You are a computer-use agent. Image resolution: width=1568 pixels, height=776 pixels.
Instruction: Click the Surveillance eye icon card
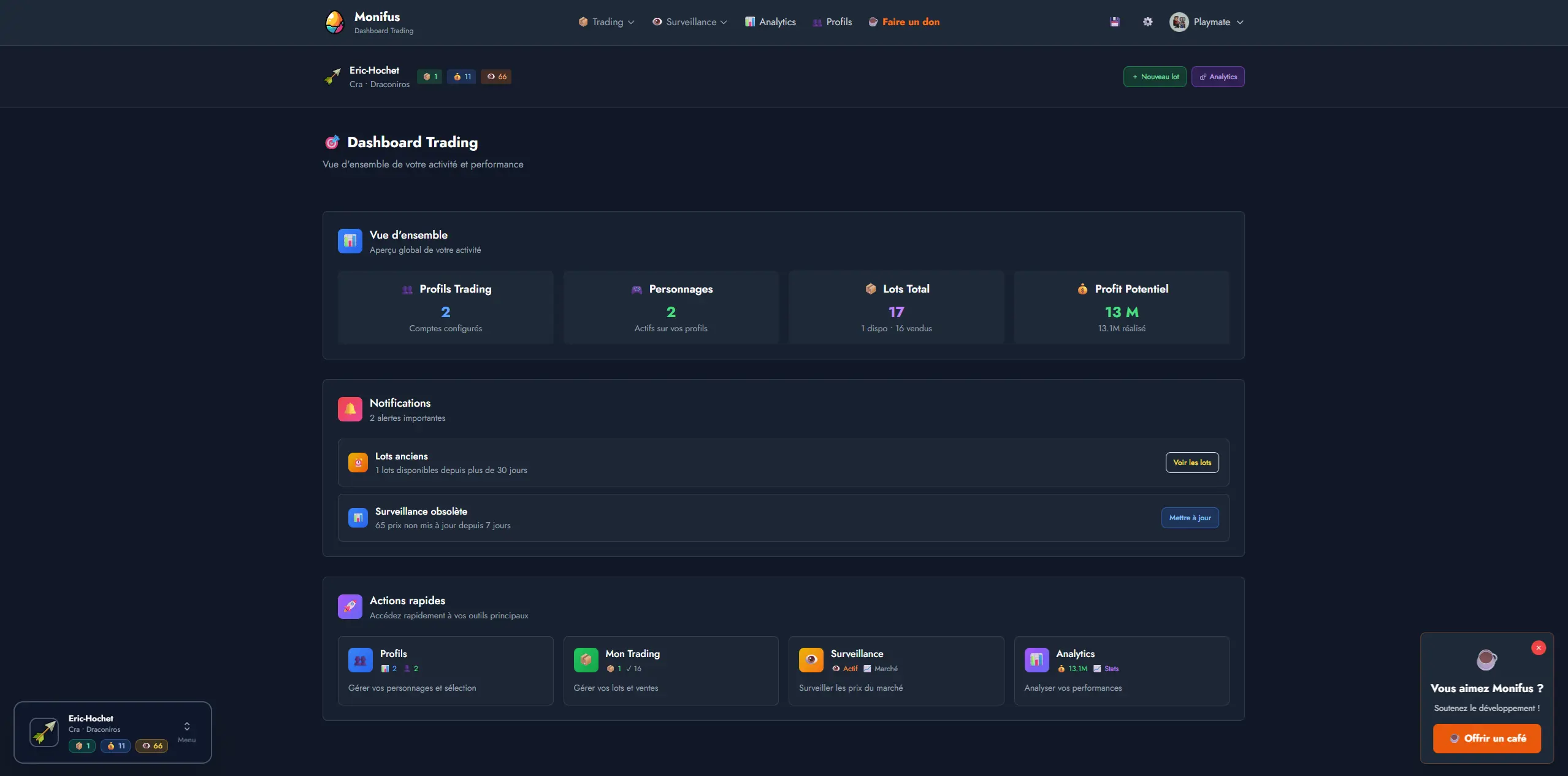tap(810, 660)
